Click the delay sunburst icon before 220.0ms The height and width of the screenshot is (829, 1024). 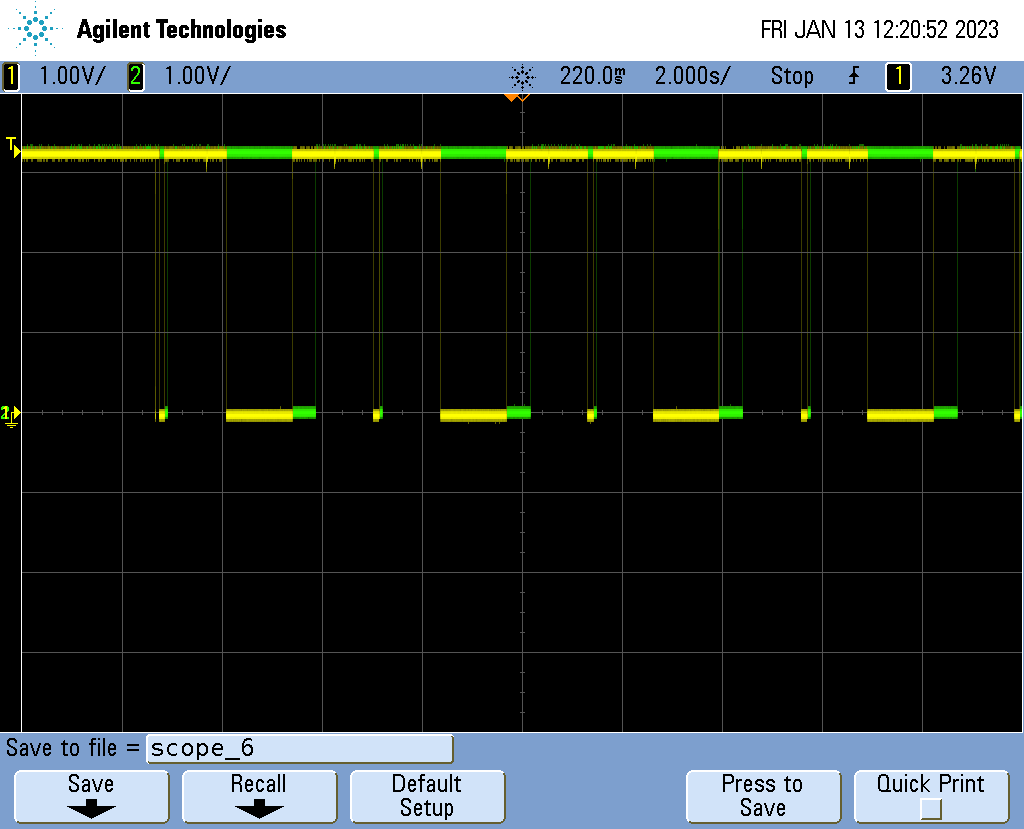click(522, 76)
